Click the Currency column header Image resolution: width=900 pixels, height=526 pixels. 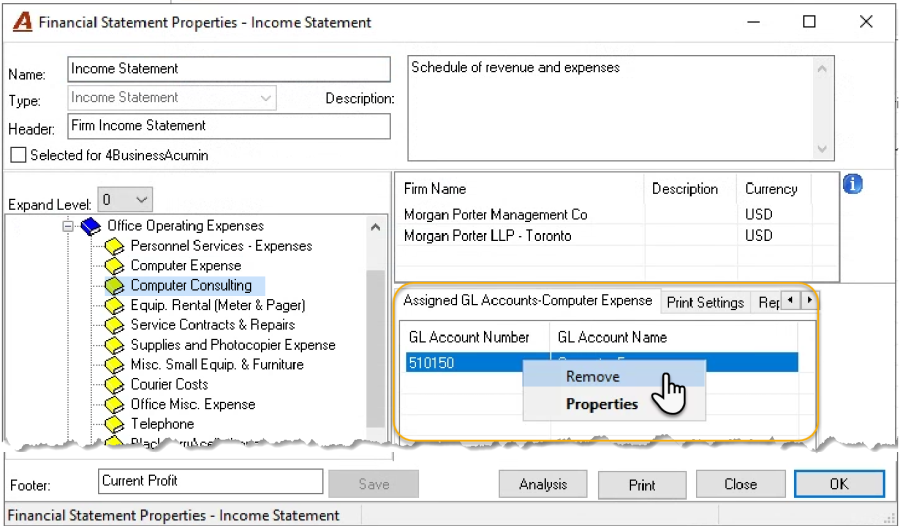point(773,189)
